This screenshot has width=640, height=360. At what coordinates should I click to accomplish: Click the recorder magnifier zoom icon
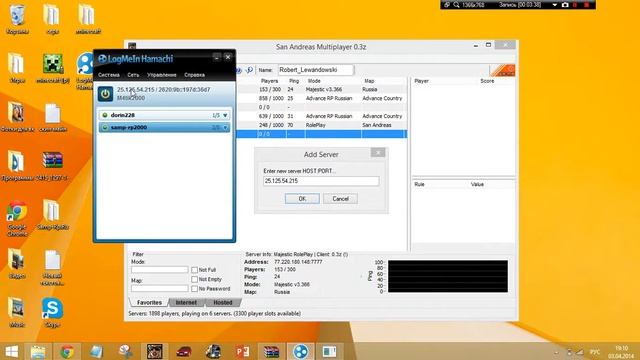(456, 5)
